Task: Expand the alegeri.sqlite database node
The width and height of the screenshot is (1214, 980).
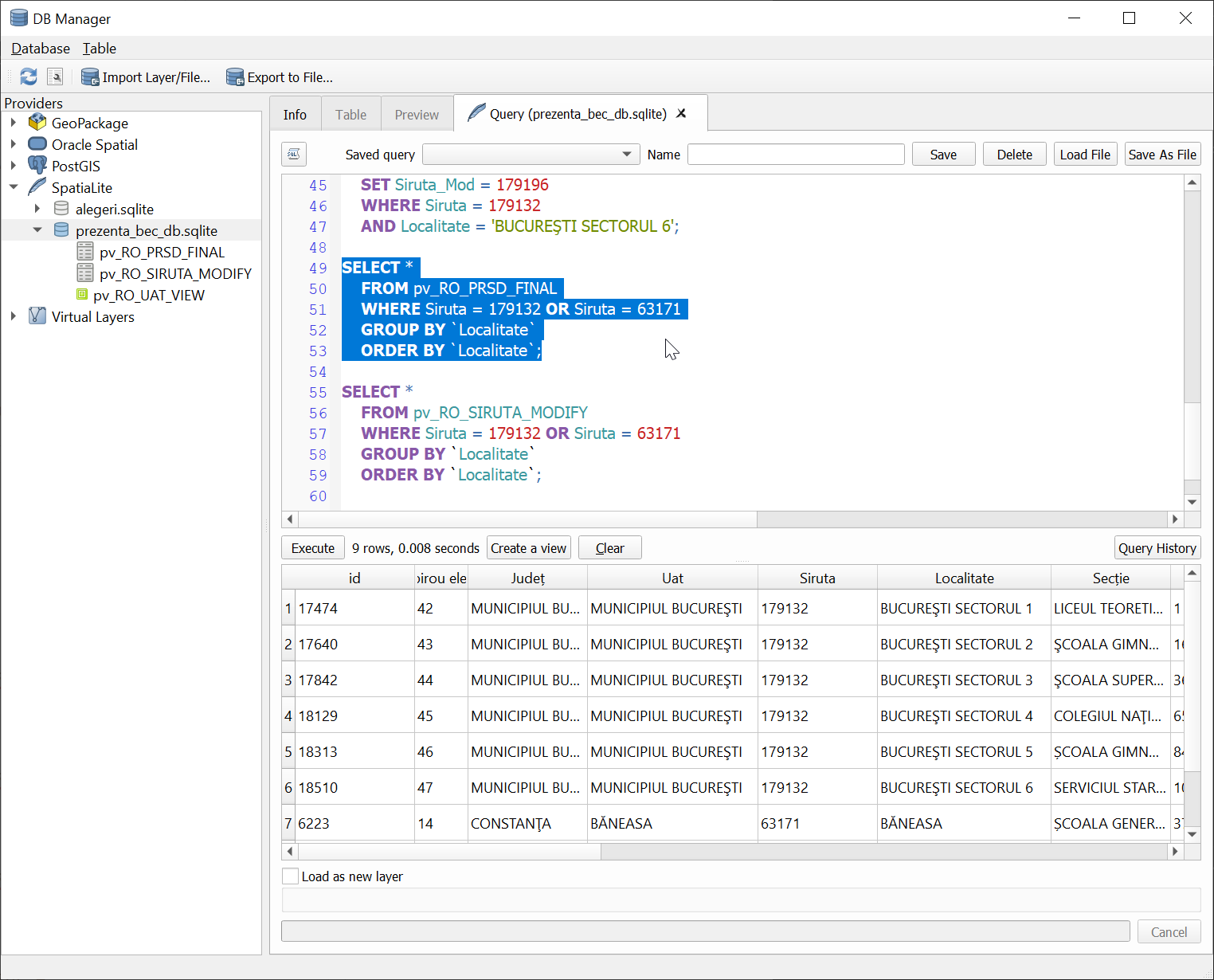Action: 37,209
